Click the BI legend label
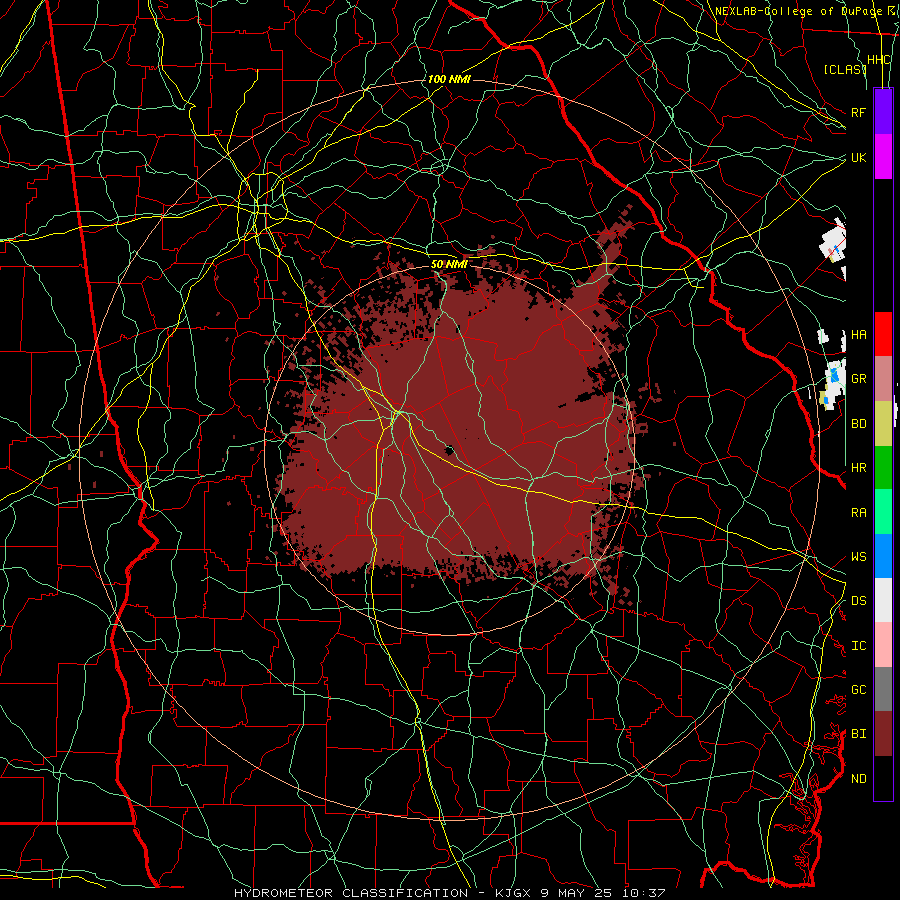Image resolution: width=900 pixels, height=900 pixels. (x=858, y=734)
